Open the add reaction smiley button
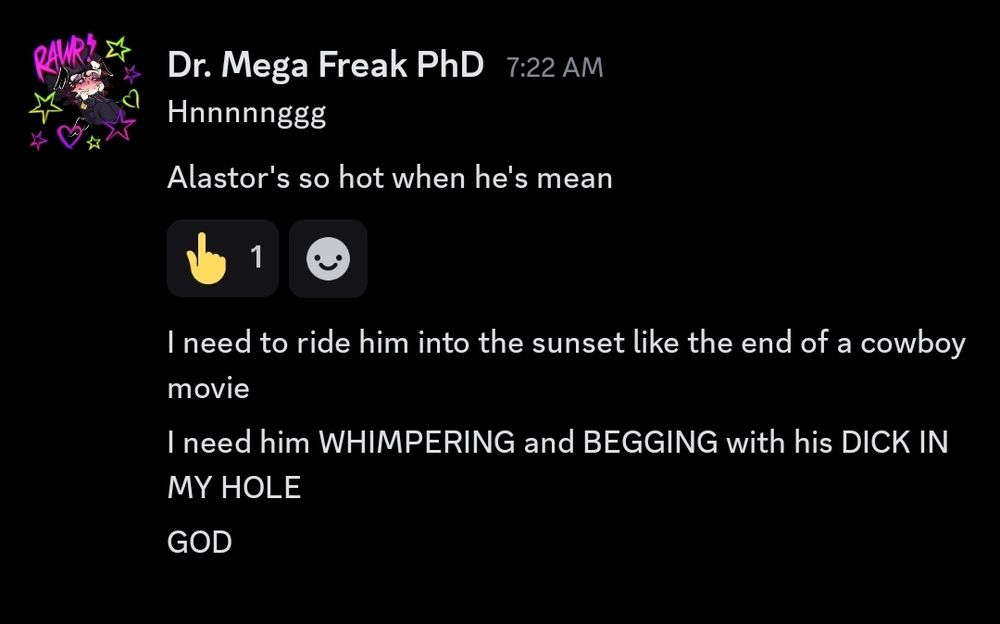 (328, 258)
